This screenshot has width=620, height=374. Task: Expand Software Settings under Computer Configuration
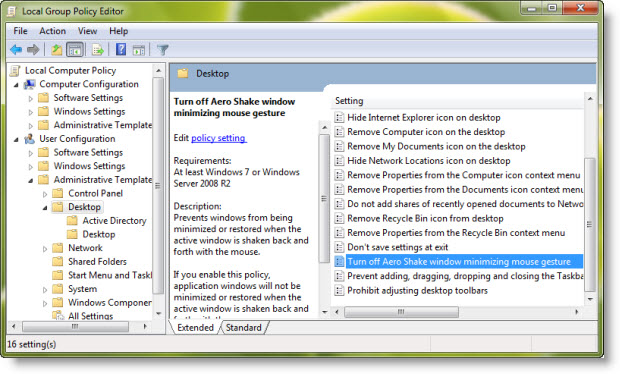(30, 98)
